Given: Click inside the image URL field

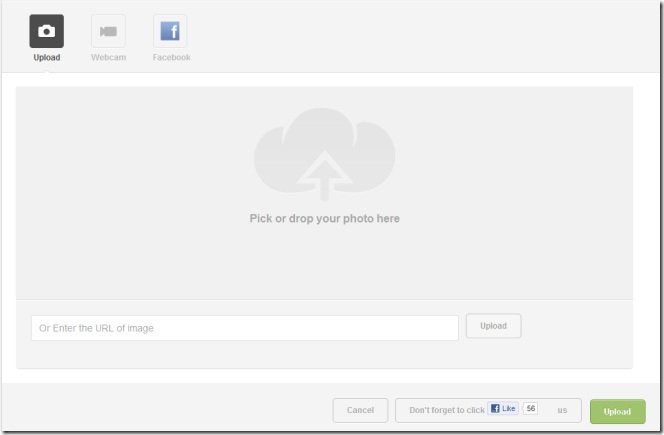Looking at the screenshot, I should (x=245, y=328).
